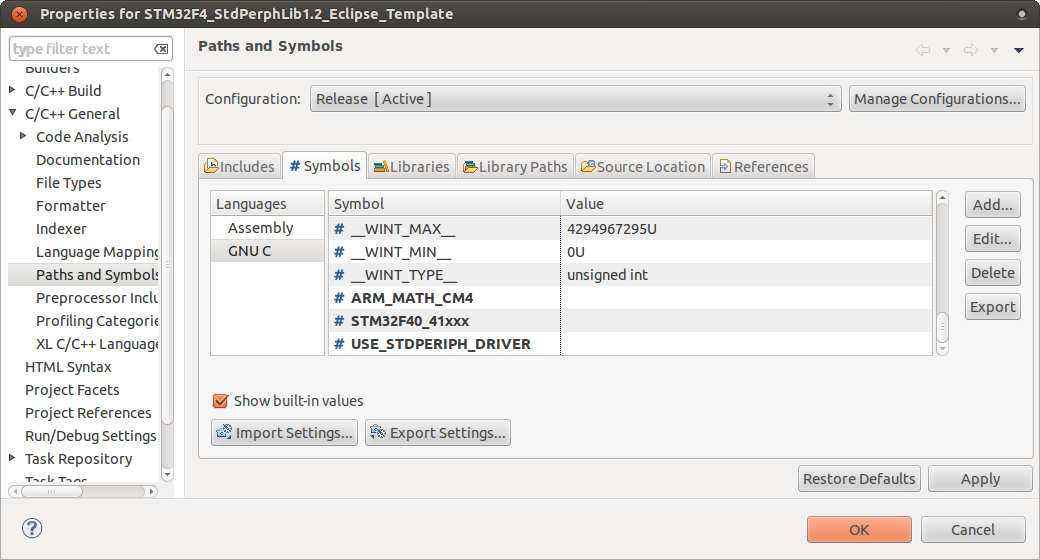Image resolution: width=1040 pixels, height=560 pixels.
Task: Click the hash icon beside STM32F40_41xxx
Action: [x=339, y=321]
